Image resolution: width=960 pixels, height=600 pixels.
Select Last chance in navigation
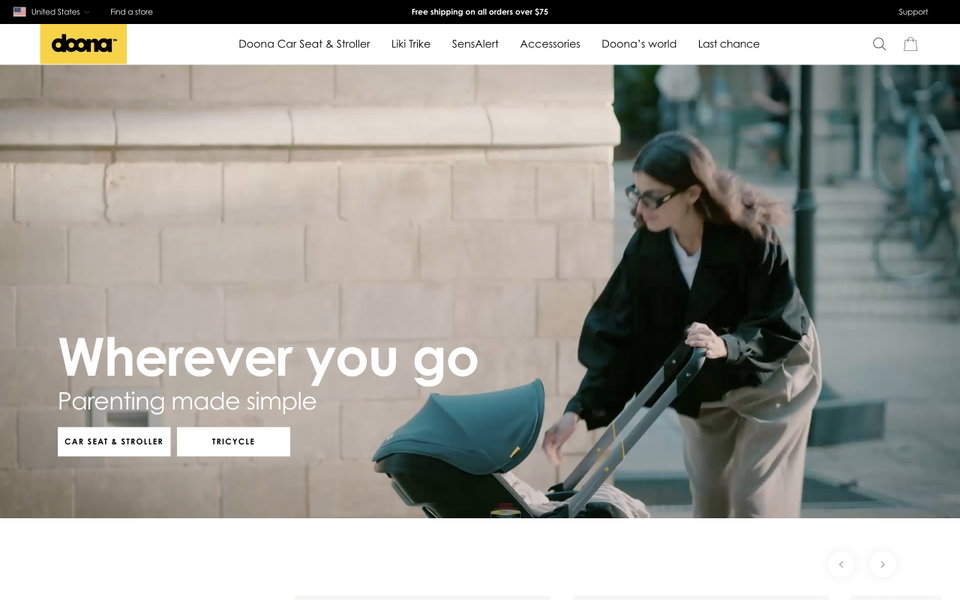click(x=729, y=44)
